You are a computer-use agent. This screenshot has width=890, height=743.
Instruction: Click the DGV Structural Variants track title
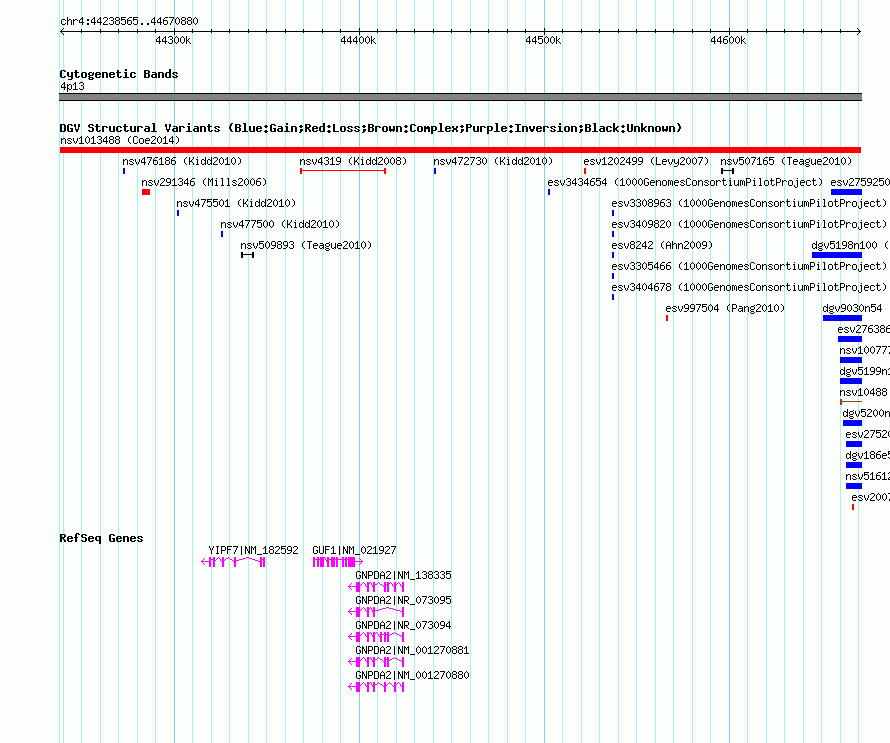(371, 128)
